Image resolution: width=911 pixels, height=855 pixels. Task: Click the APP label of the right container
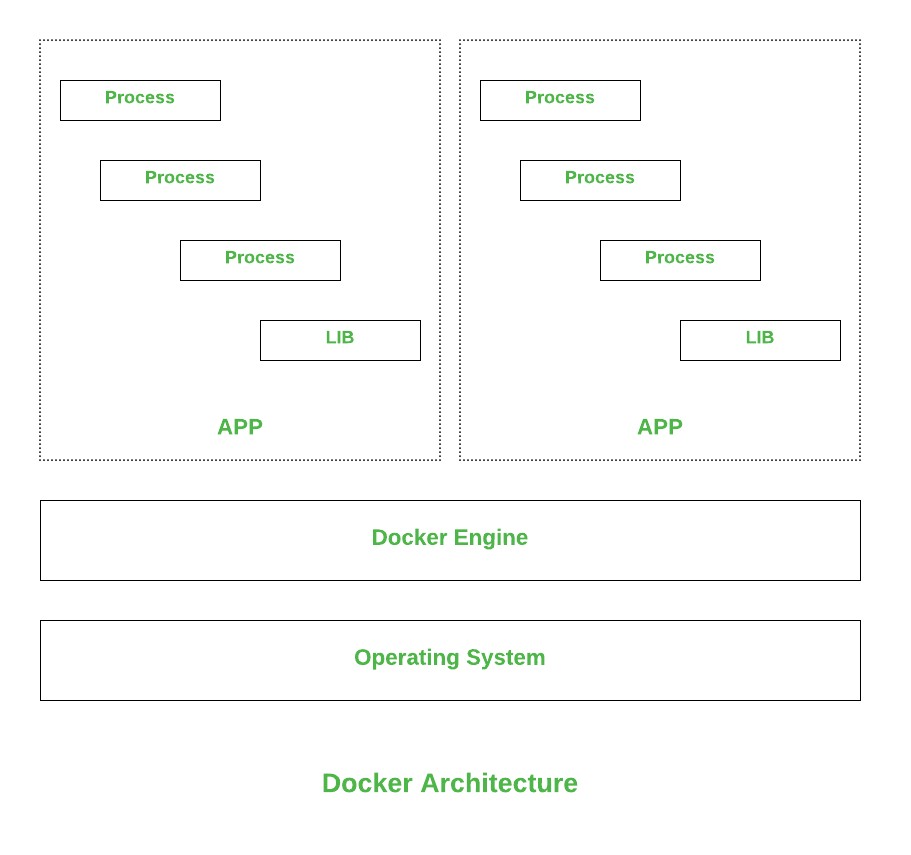coord(660,427)
